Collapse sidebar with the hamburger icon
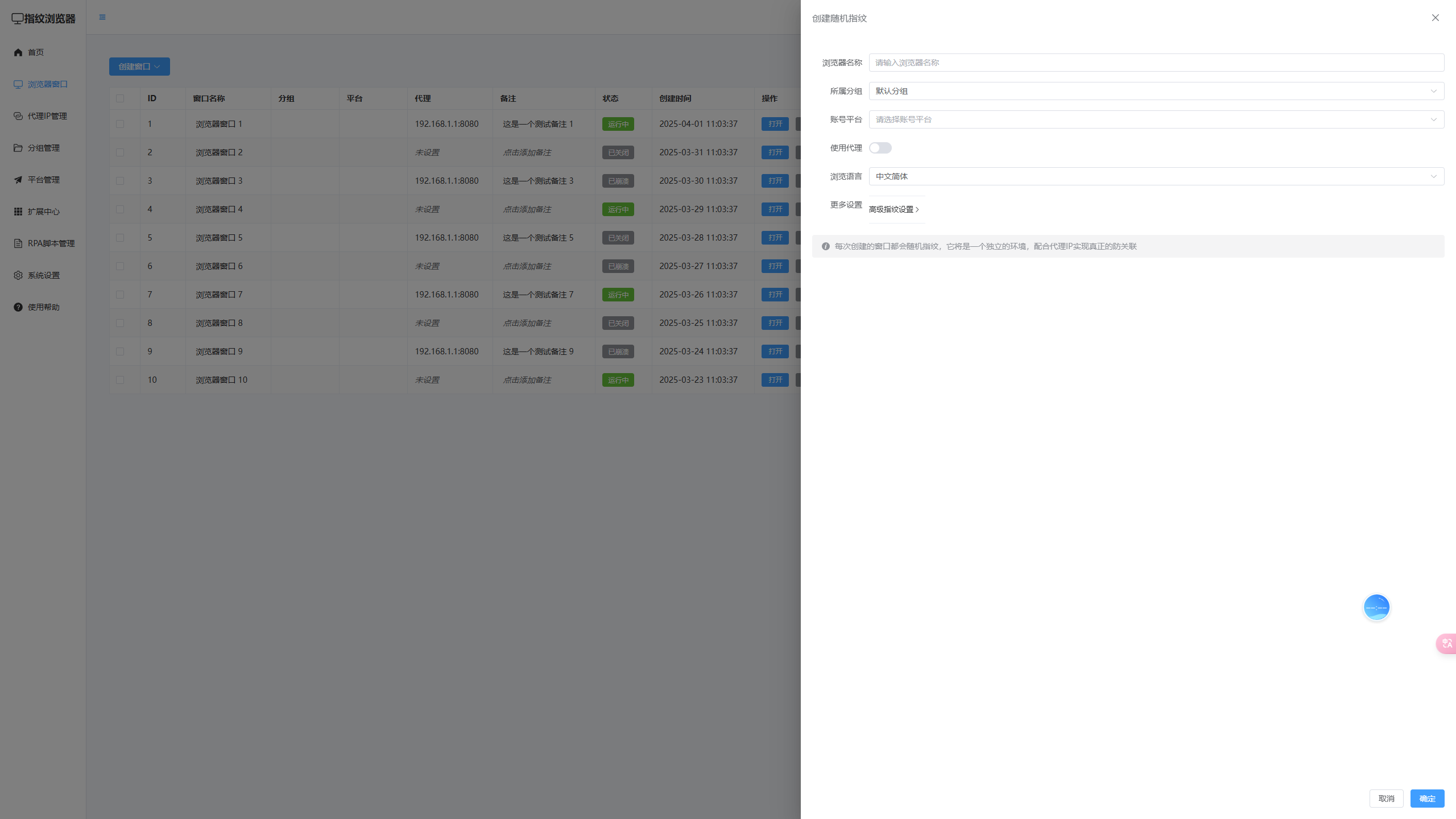 coord(102,17)
